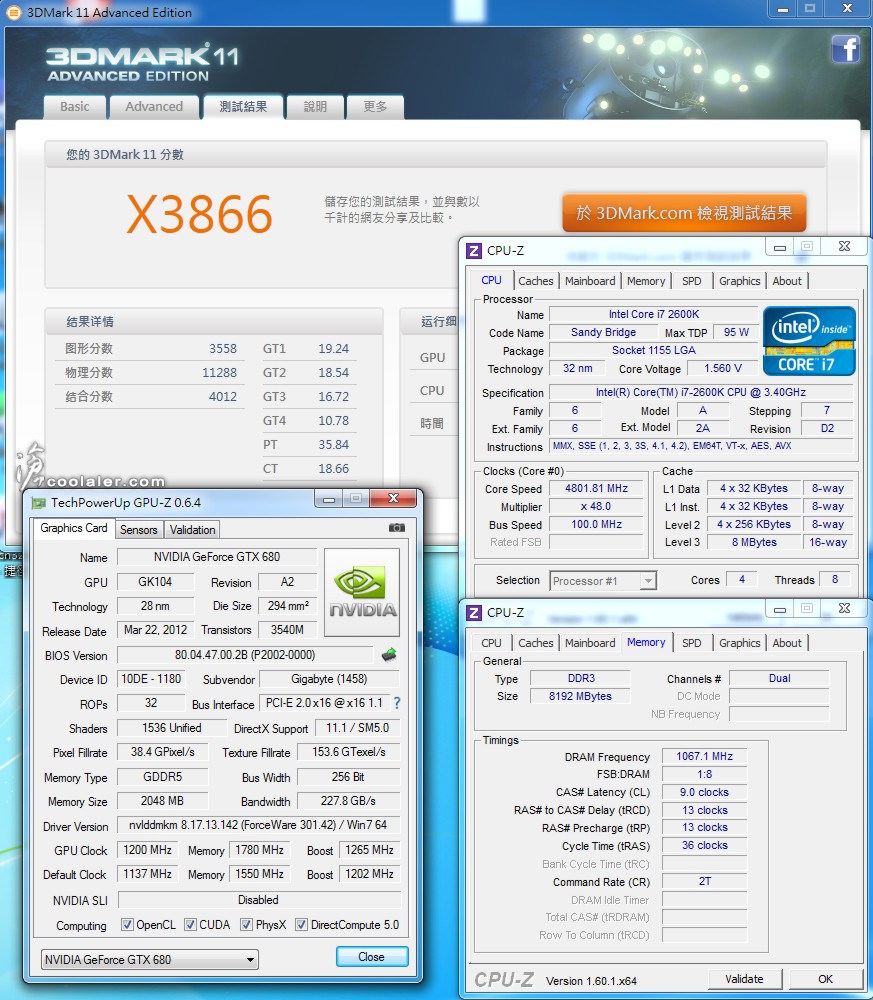Click the GPU-Z Name field

point(217,557)
